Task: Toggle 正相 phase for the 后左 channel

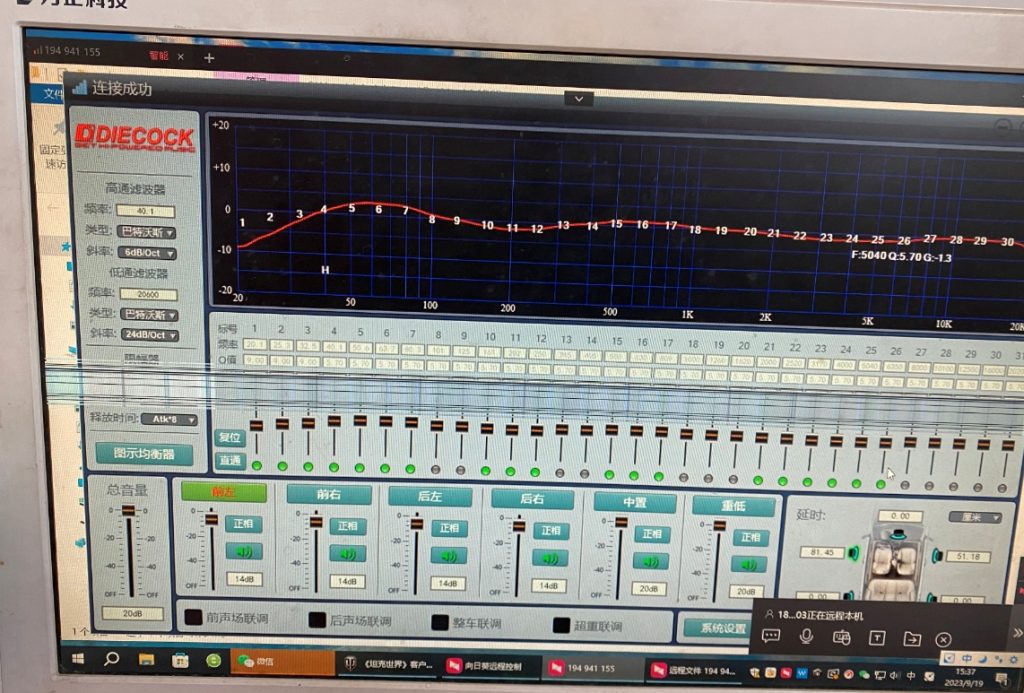Action: (449, 528)
